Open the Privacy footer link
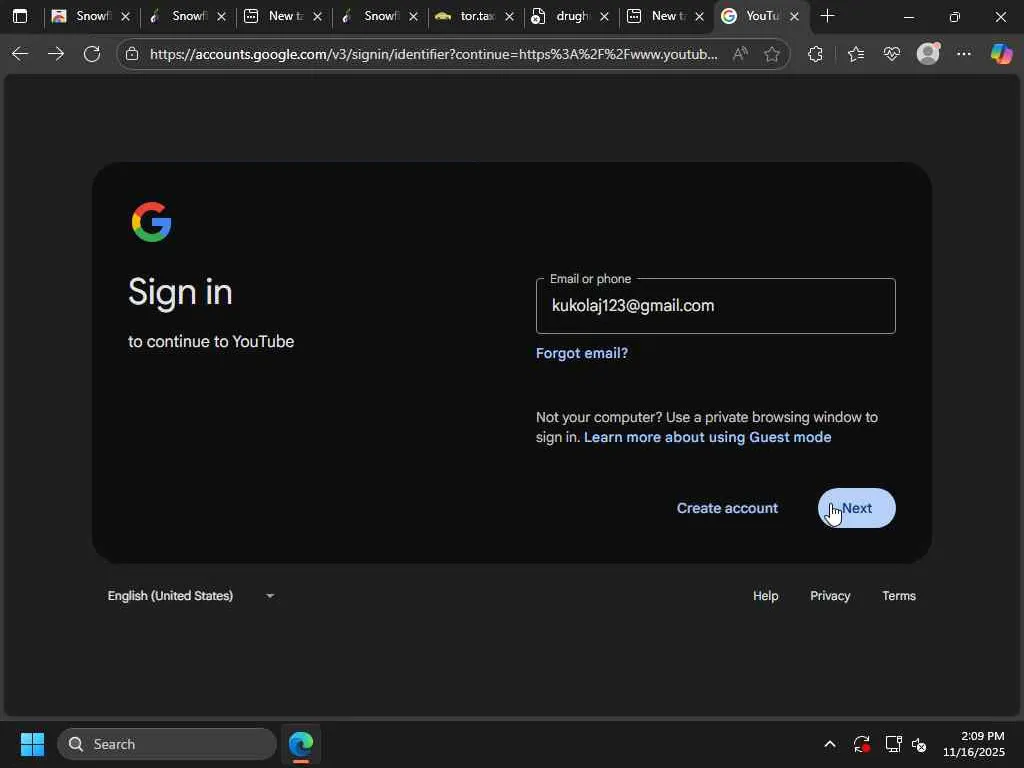Viewport: 1024px width, 768px height. pos(830,596)
